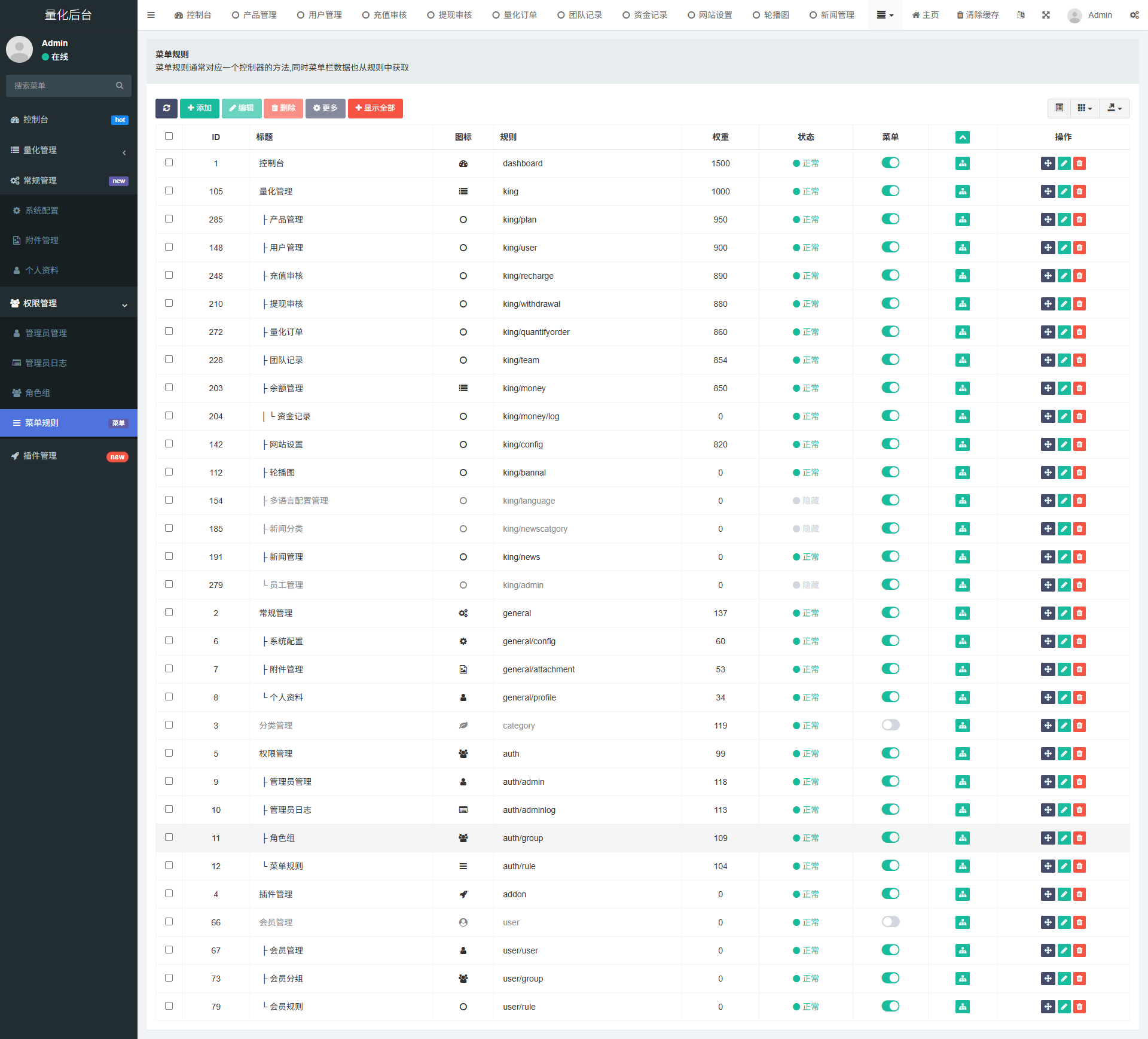Click the sitemap expand icon for king row
The width and height of the screenshot is (1148, 1039).
(x=962, y=191)
